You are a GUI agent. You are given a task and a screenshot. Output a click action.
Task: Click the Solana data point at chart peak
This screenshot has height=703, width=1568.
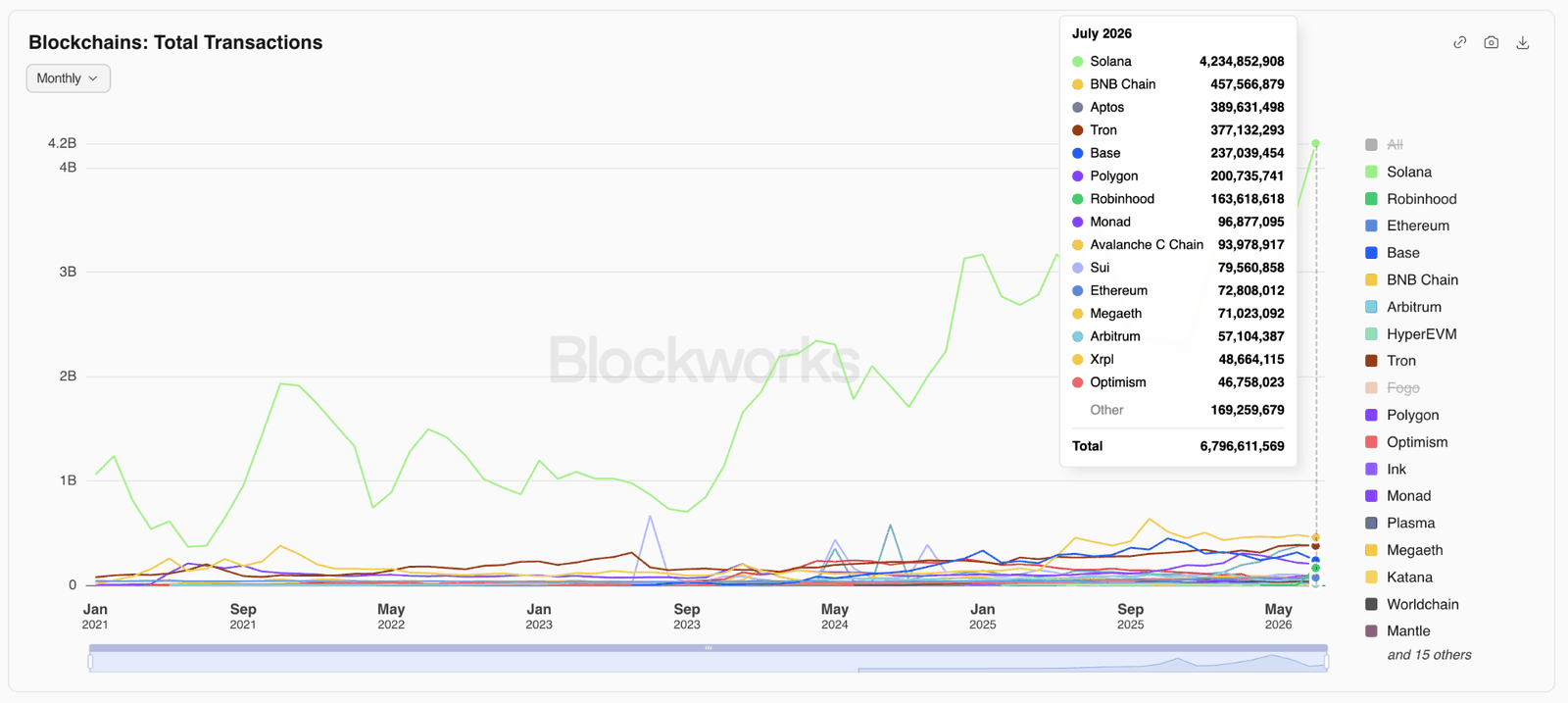(1315, 143)
